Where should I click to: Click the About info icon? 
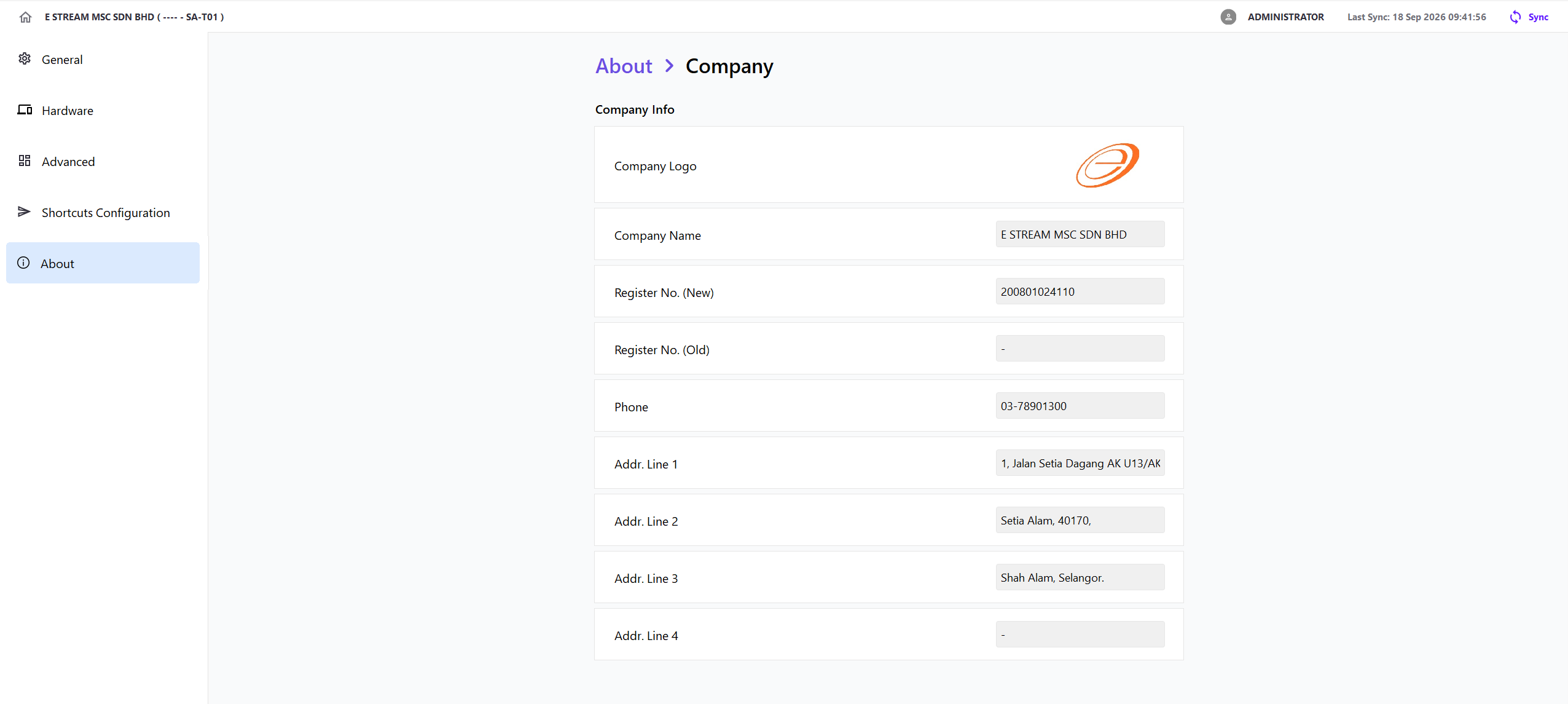23,263
